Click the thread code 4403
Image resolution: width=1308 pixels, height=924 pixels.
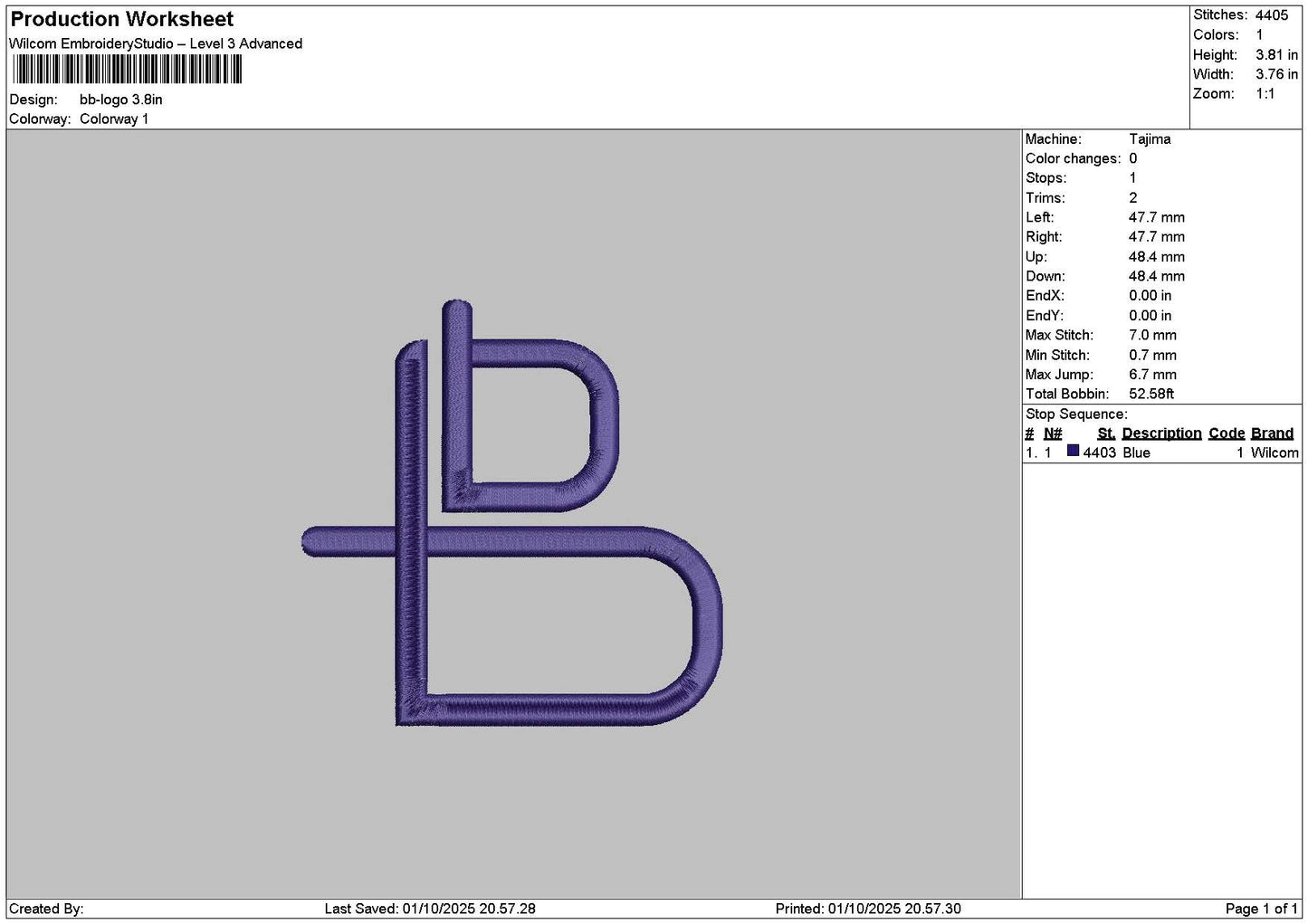(x=1100, y=452)
